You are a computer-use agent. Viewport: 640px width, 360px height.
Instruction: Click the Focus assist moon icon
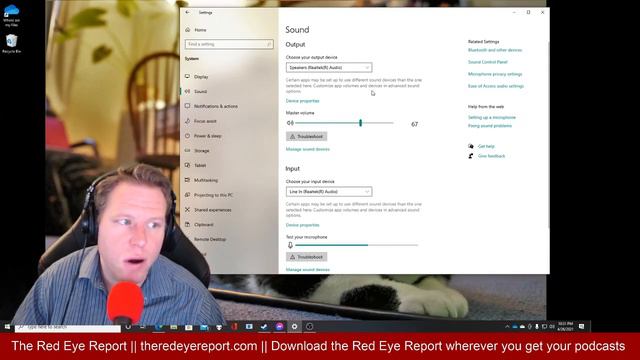pyautogui.click(x=187, y=121)
